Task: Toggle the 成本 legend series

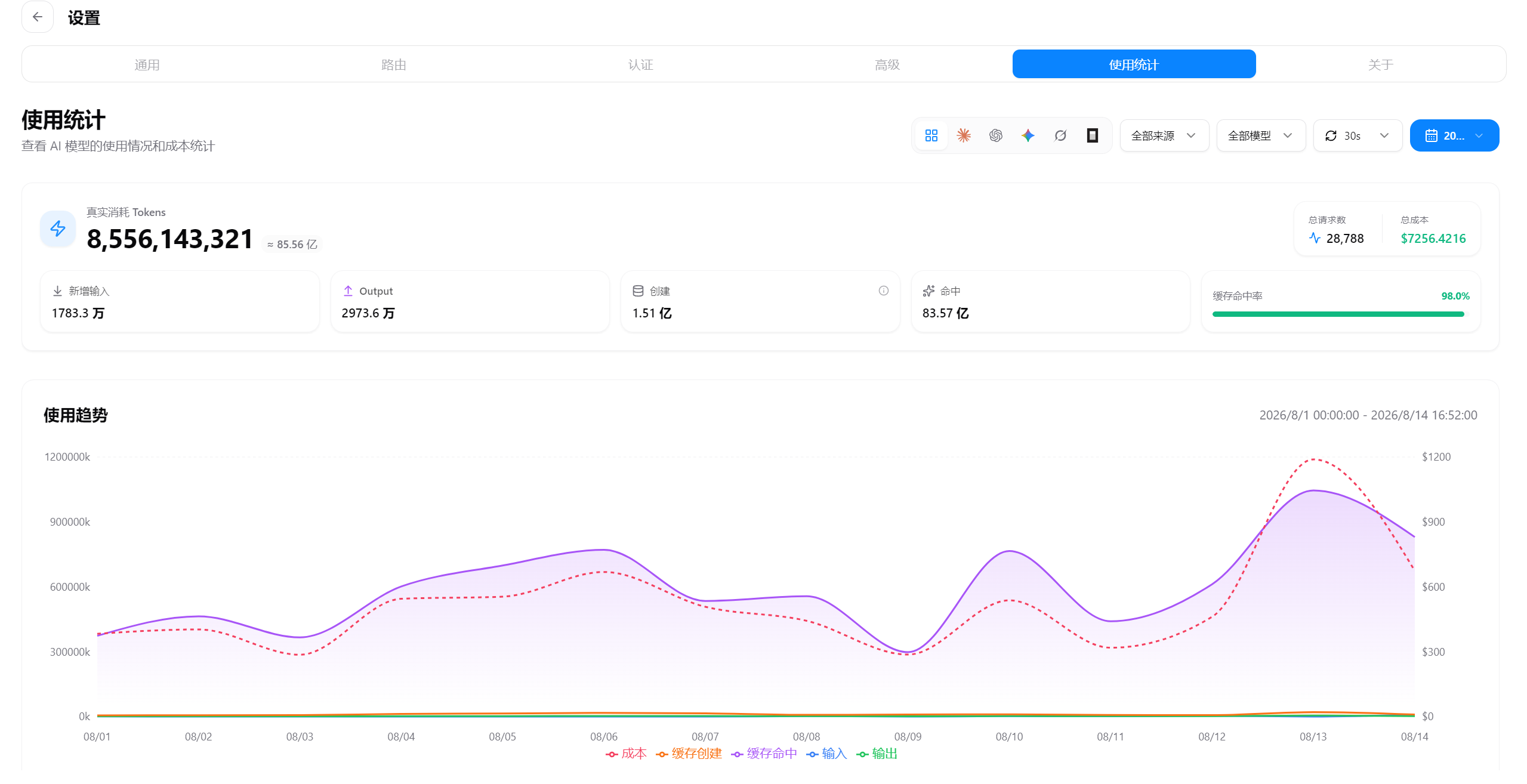Action: [x=626, y=754]
